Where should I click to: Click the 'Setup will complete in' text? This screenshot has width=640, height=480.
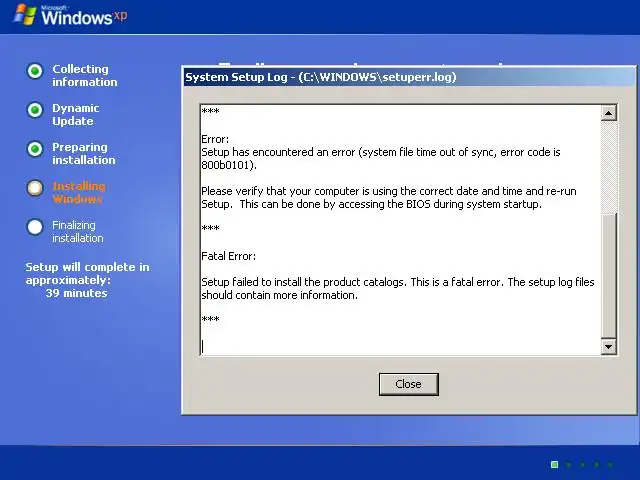[x=87, y=267]
